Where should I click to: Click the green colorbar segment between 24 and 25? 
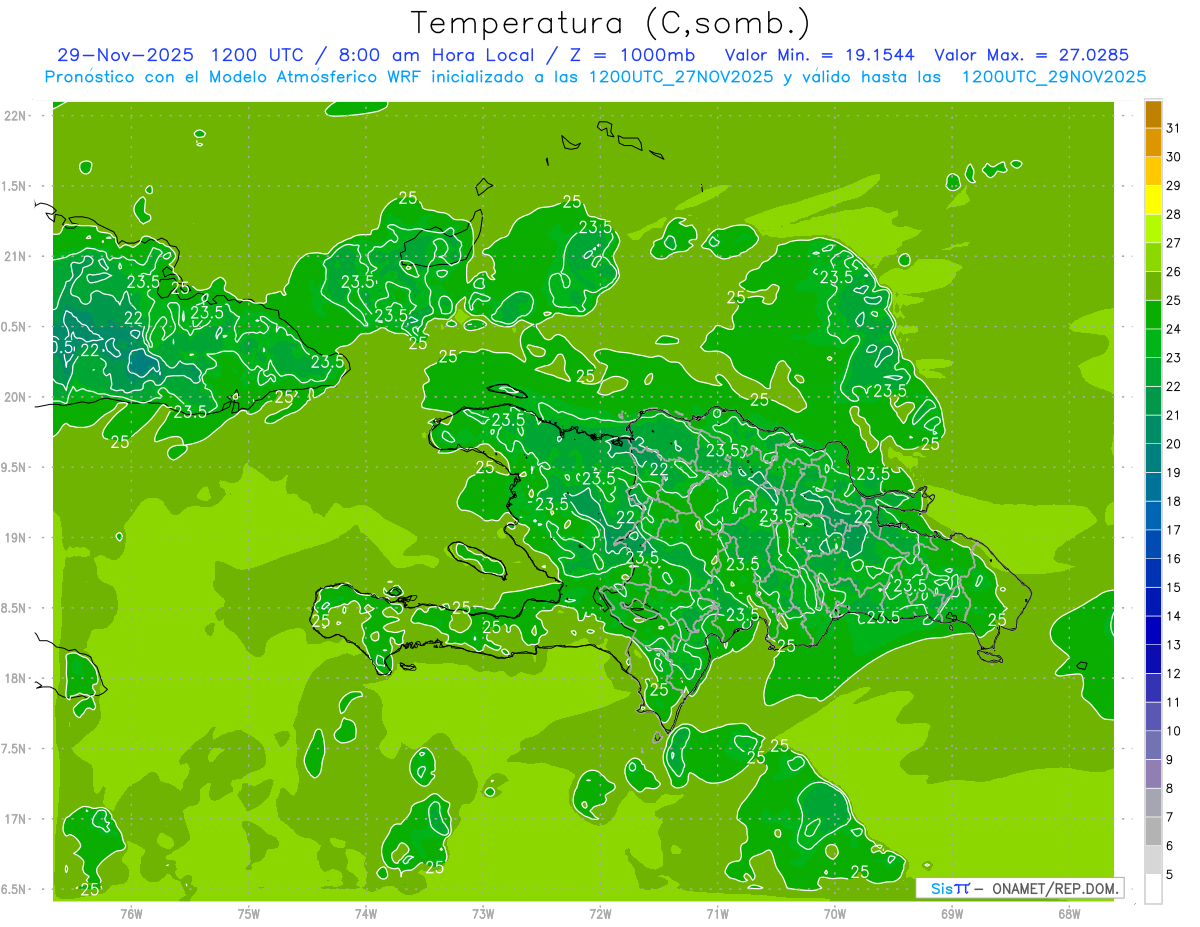[x=1153, y=315]
